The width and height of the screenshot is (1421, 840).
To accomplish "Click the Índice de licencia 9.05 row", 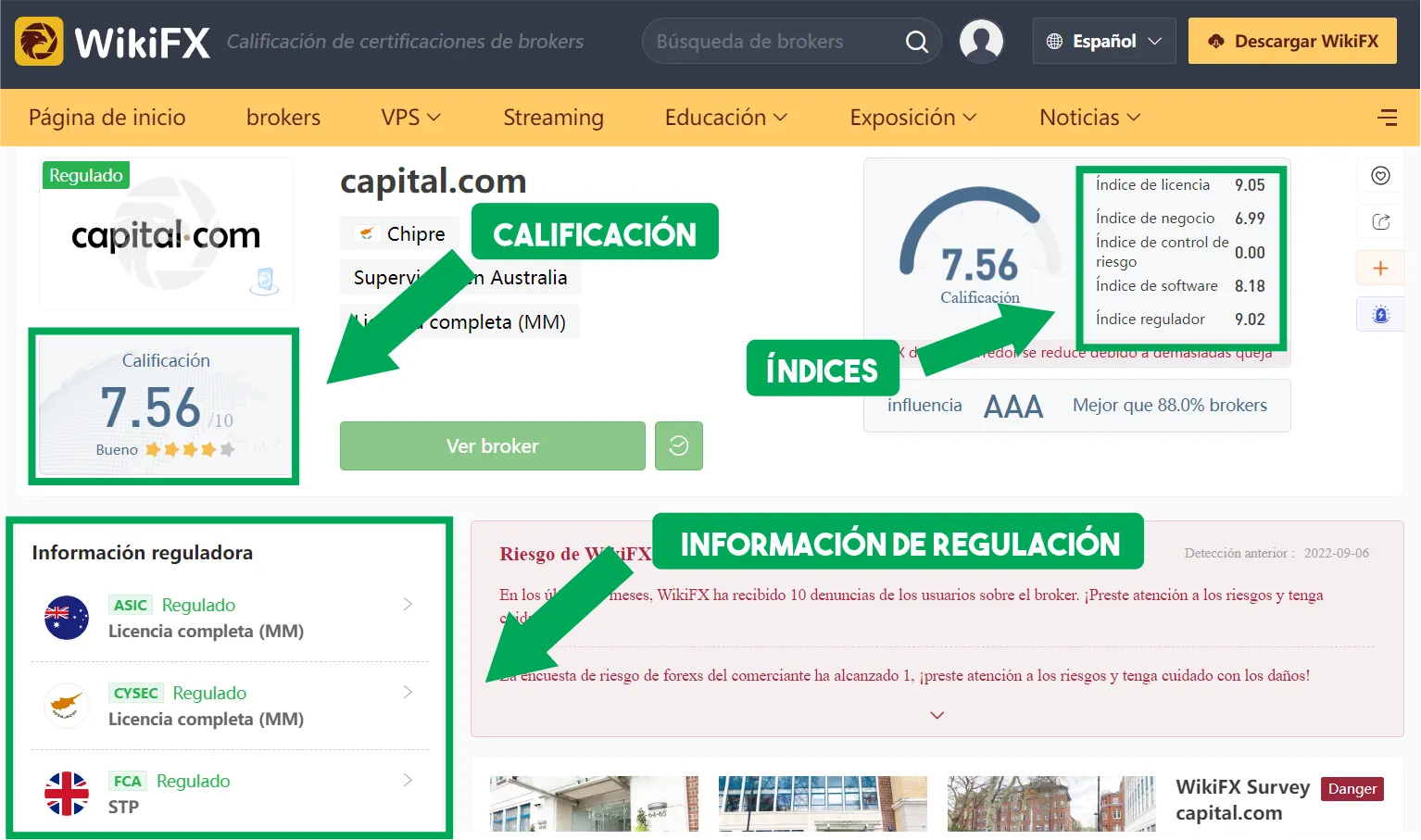I will tap(1180, 184).
